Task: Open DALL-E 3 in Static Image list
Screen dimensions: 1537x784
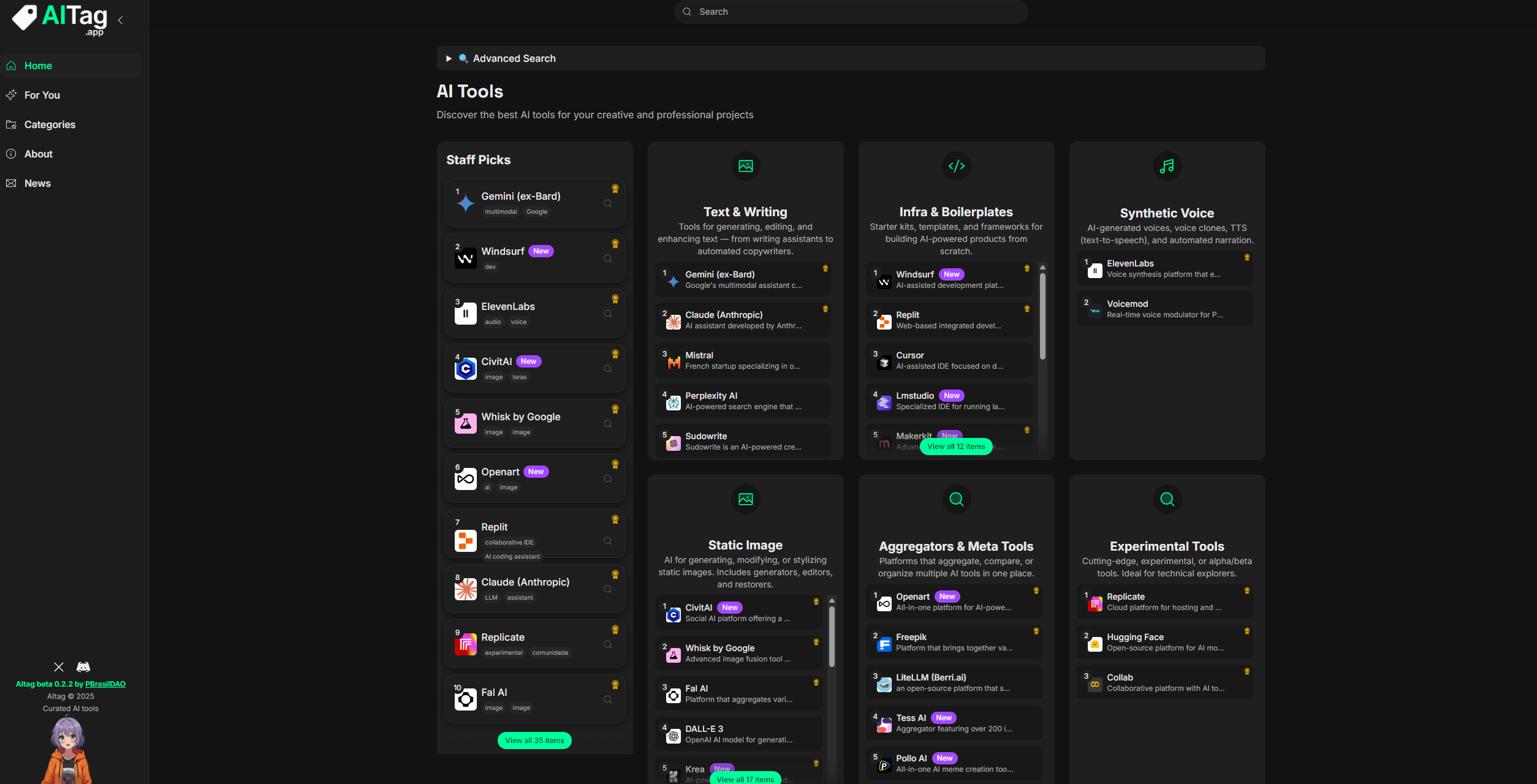Action: (738, 734)
